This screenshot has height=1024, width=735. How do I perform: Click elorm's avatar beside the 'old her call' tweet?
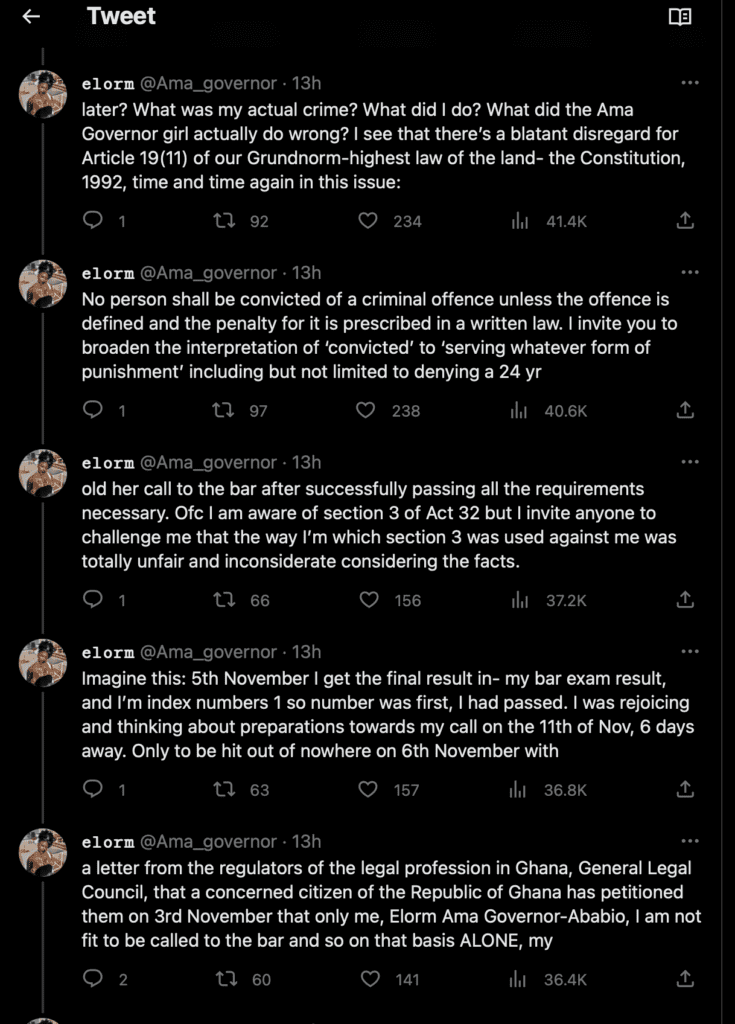click(x=43, y=474)
